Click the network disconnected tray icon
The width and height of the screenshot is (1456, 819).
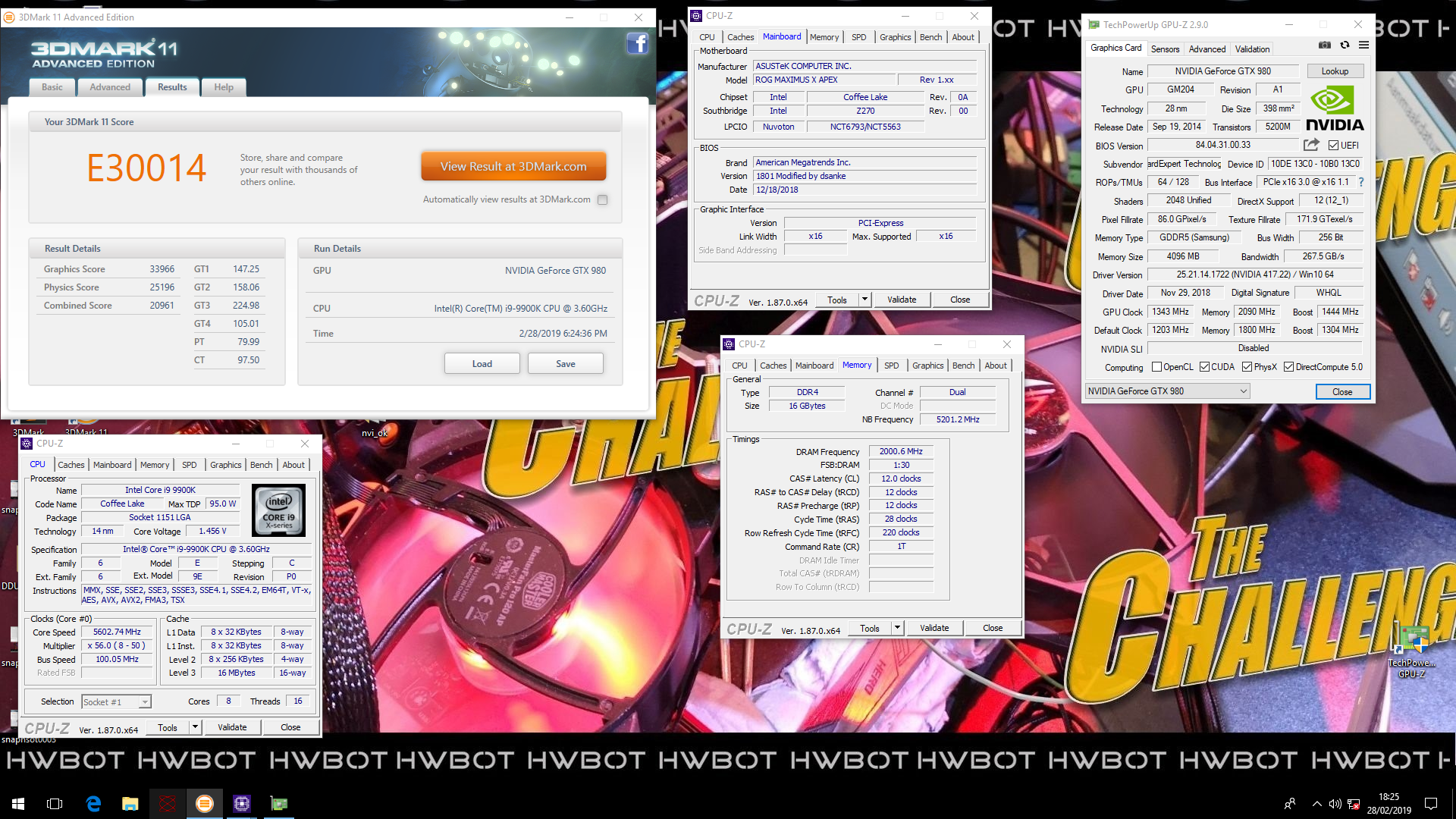click(x=1354, y=804)
